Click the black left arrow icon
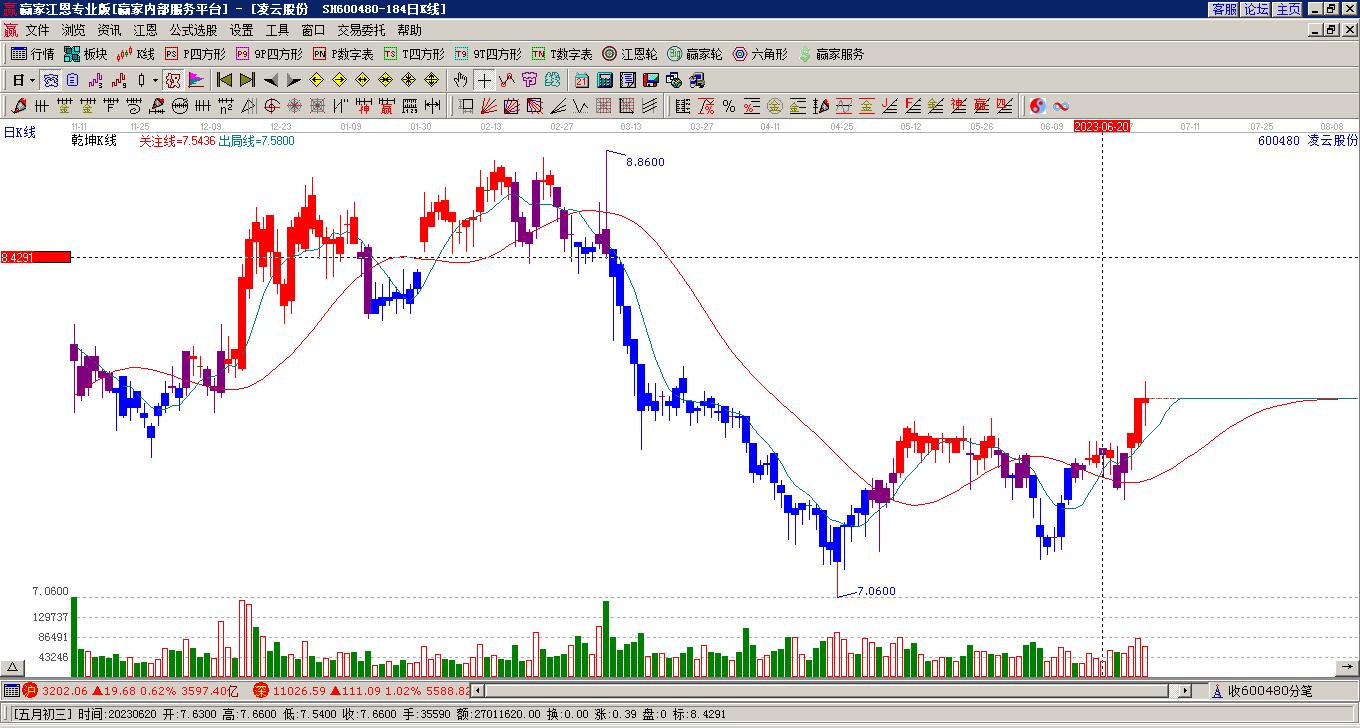 click(270, 80)
